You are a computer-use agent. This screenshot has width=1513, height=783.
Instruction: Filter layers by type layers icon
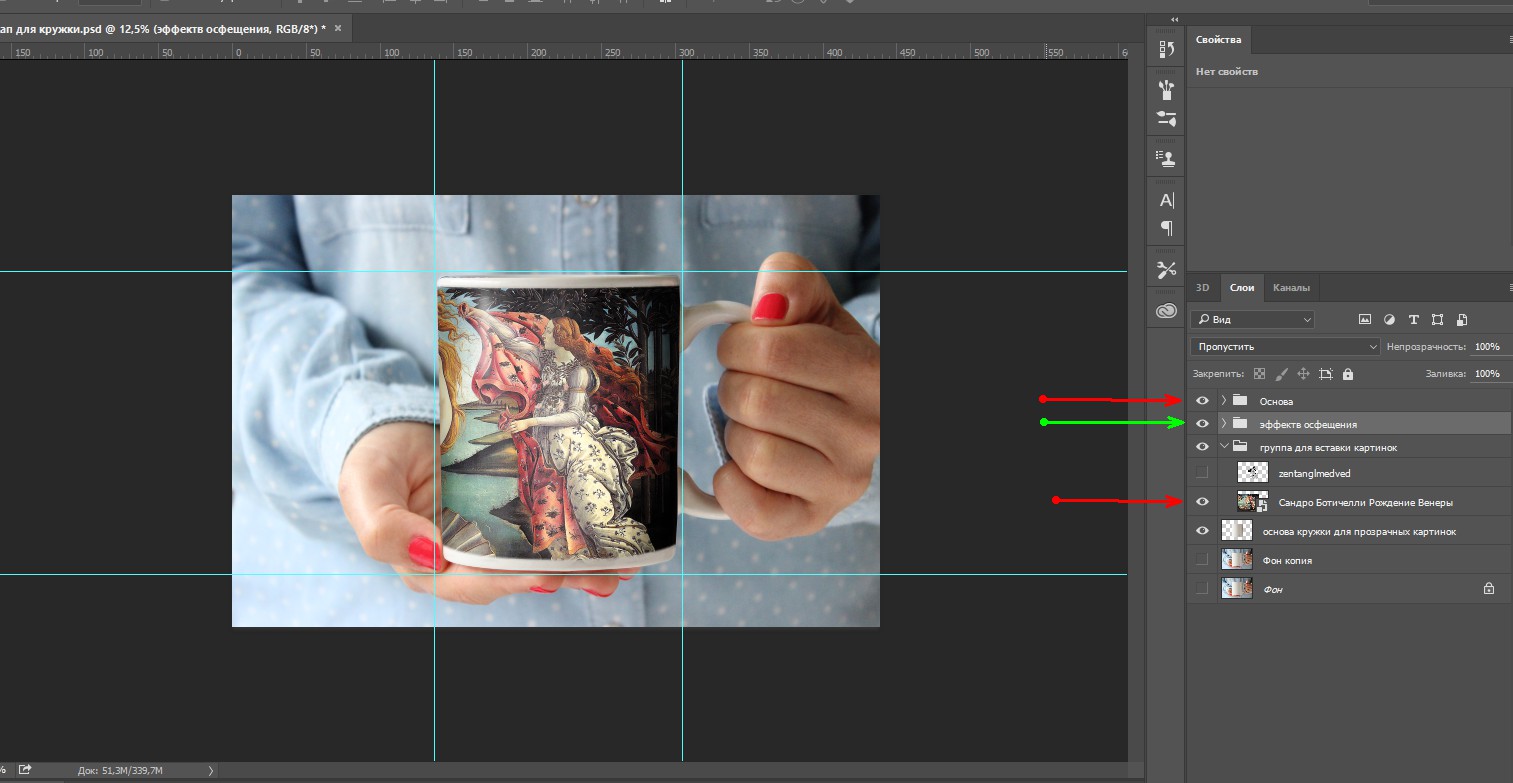click(1413, 320)
